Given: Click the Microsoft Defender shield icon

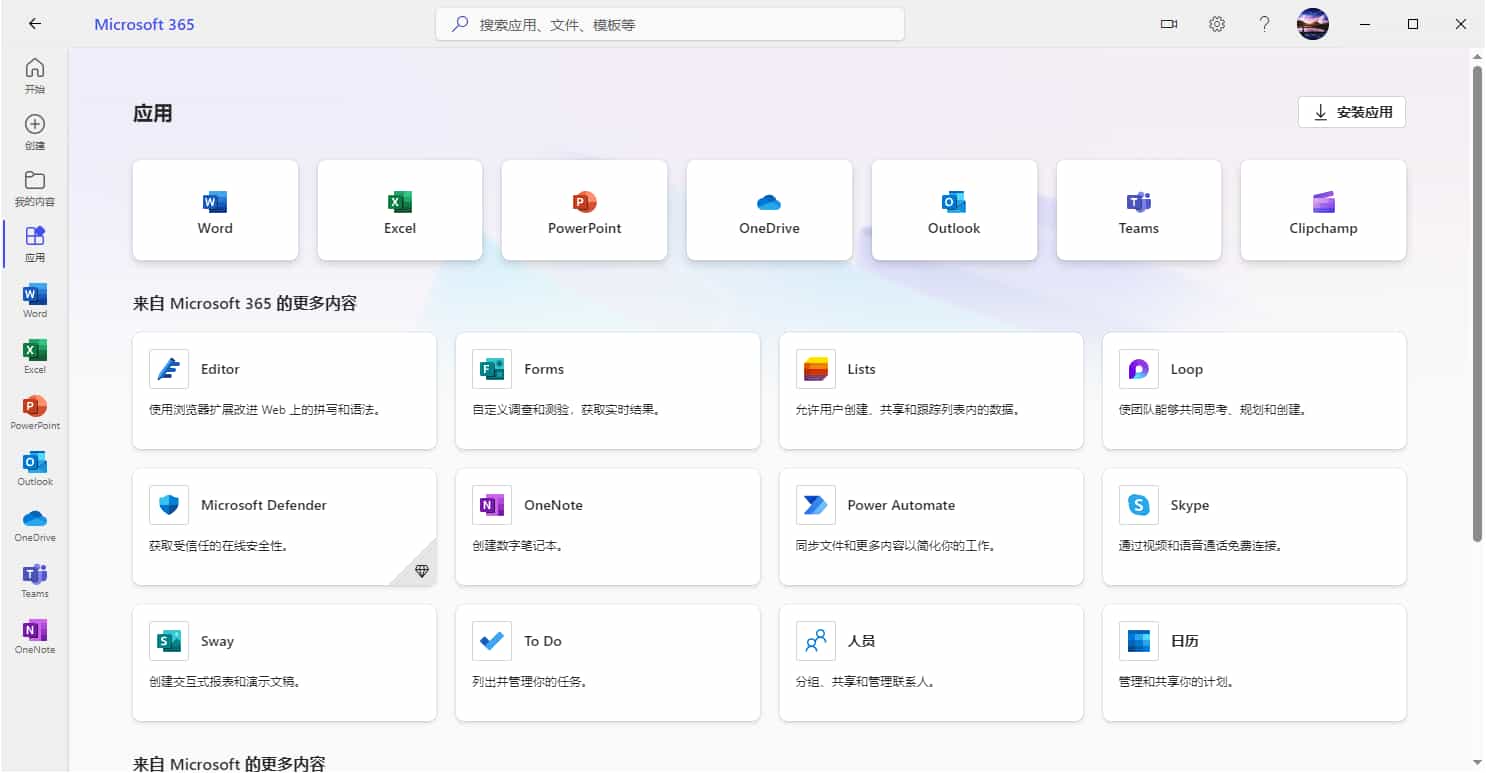Looking at the screenshot, I should point(169,505).
